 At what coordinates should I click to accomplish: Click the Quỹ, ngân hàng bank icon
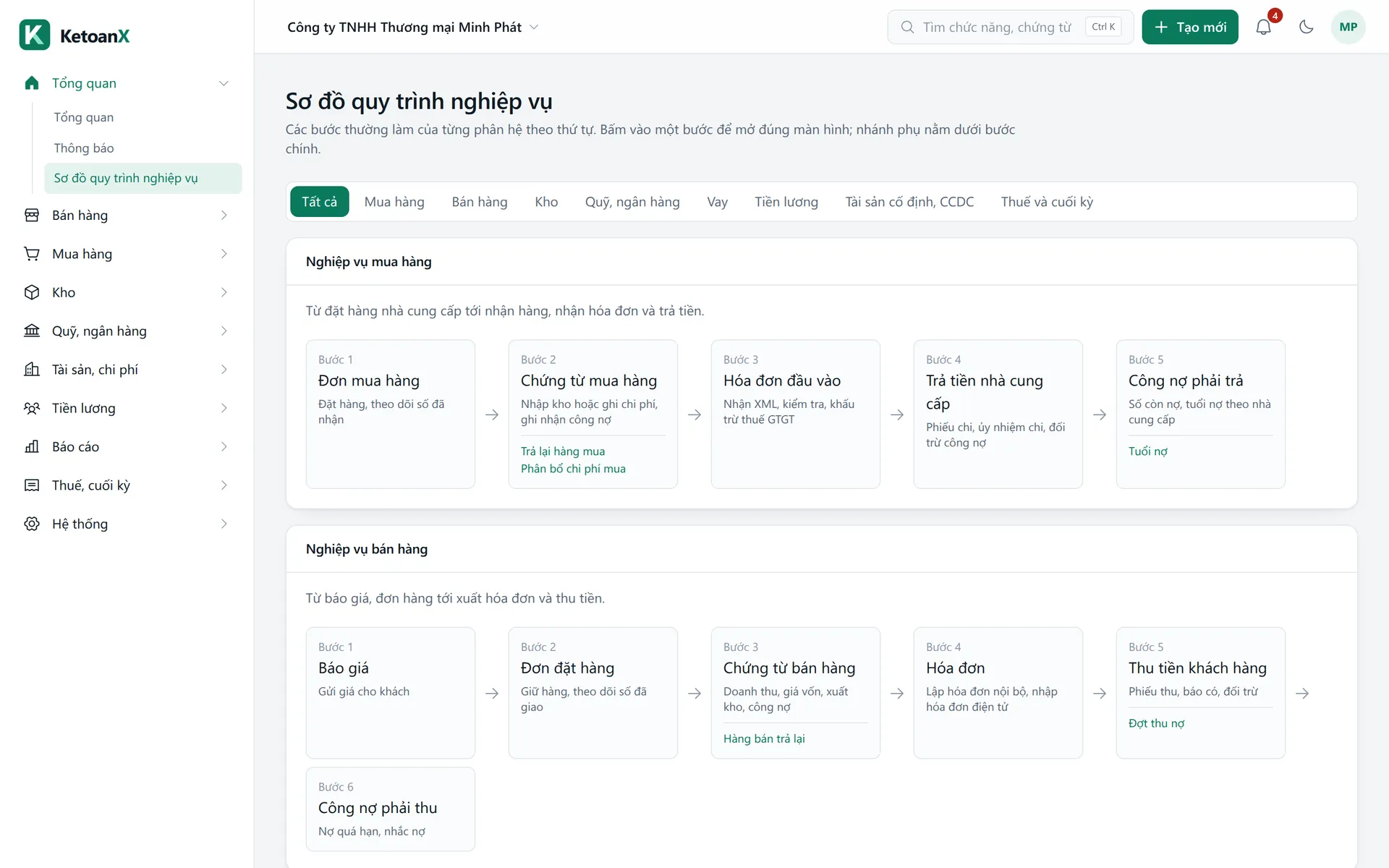coord(32,331)
